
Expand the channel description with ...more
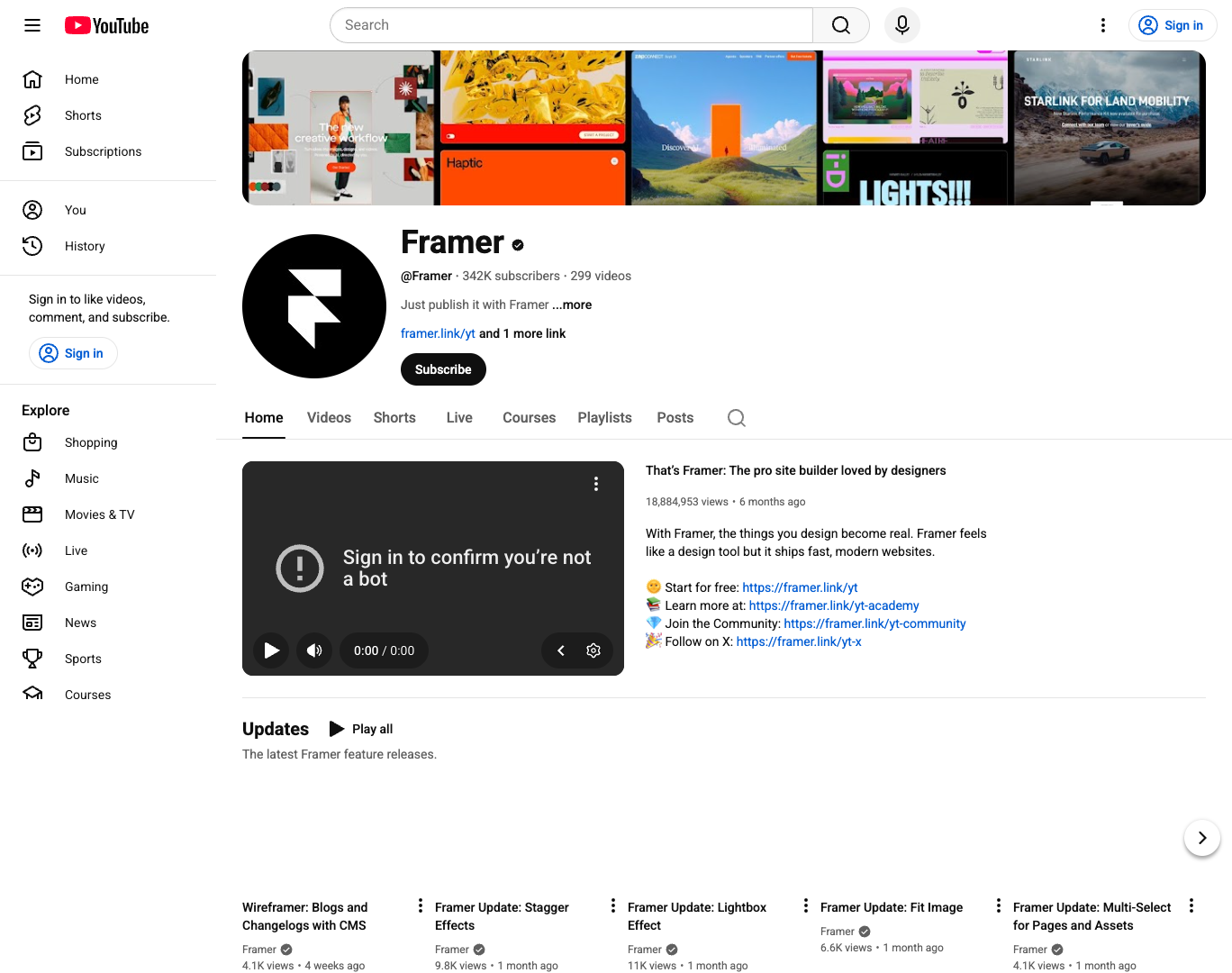pyautogui.click(x=572, y=305)
